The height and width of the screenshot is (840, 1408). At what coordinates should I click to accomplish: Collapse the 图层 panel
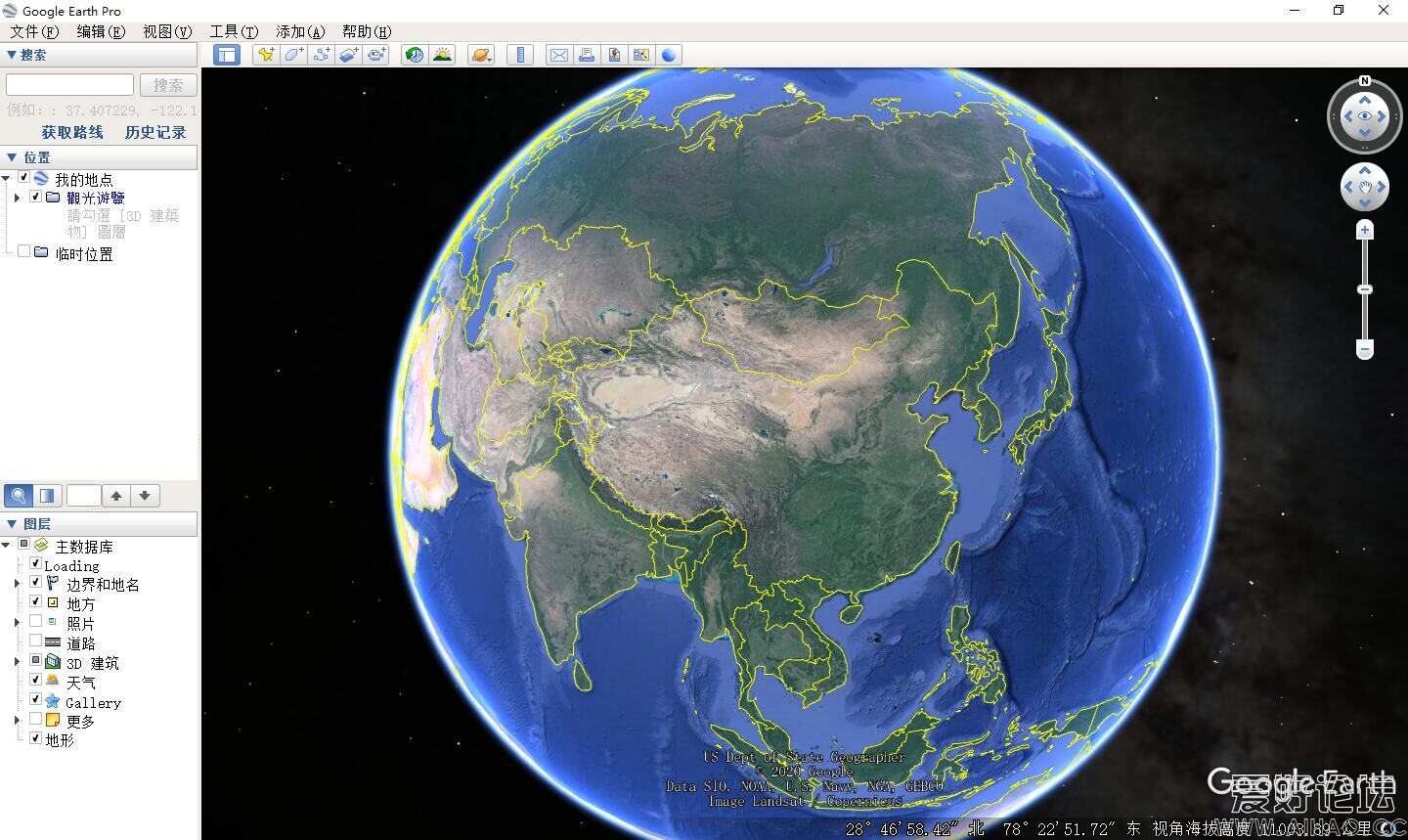12,524
